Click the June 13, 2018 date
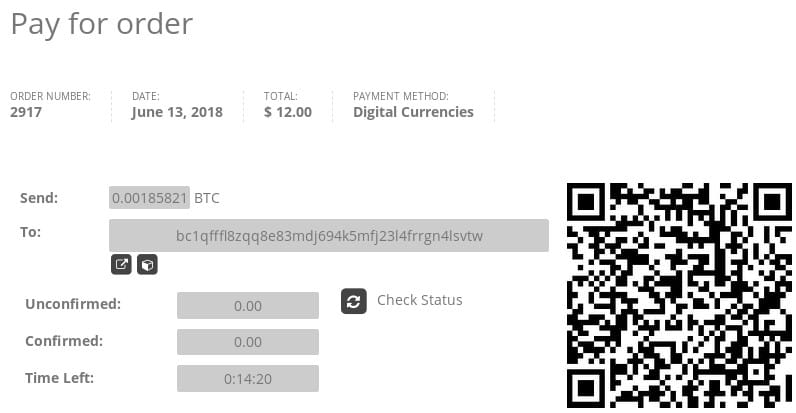This screenshot has height=413, width=796. 177,112
